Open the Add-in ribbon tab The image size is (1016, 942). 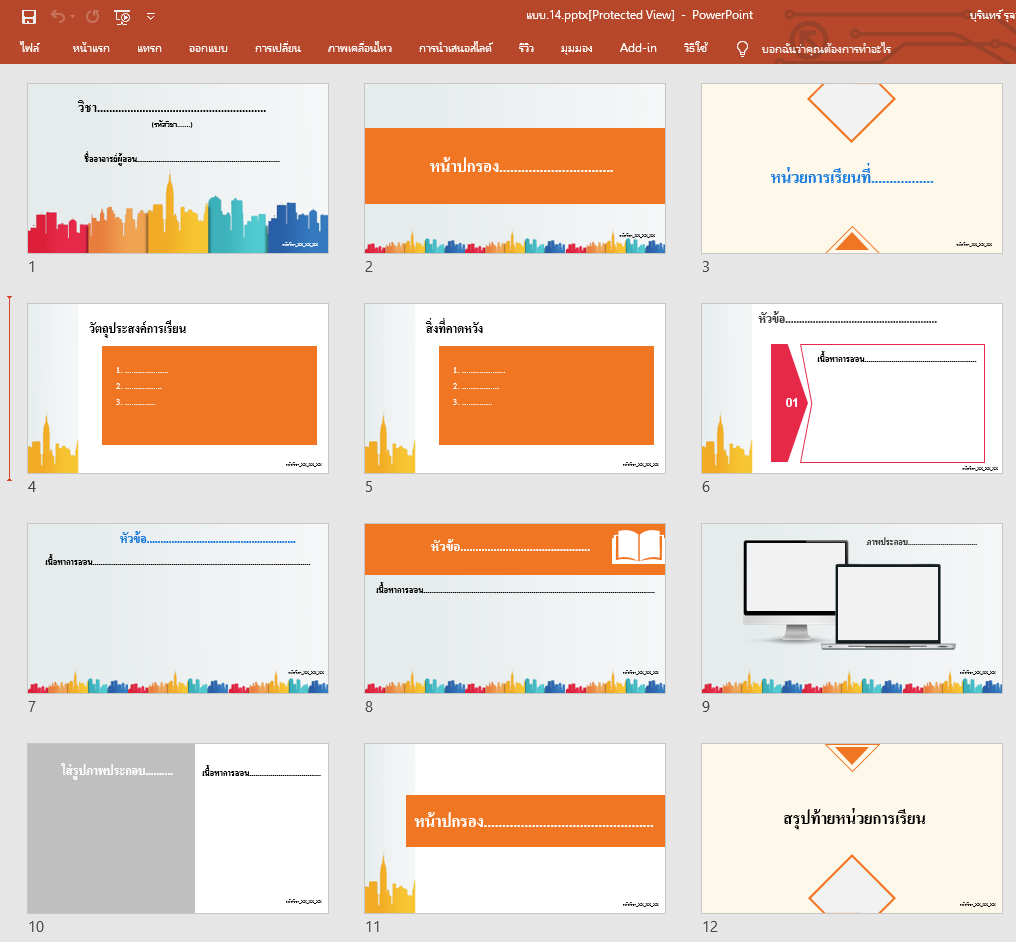(638, 48)
